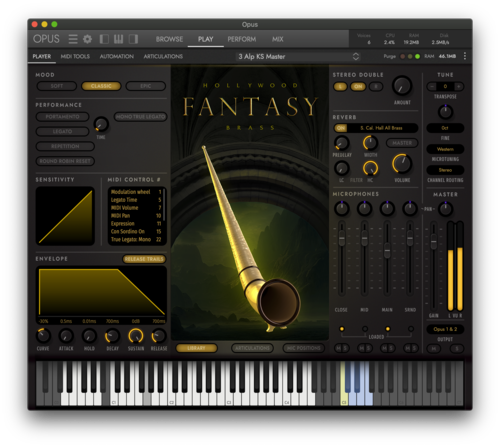
Task: Click the Close microphone fader
Action: point(342,239)
